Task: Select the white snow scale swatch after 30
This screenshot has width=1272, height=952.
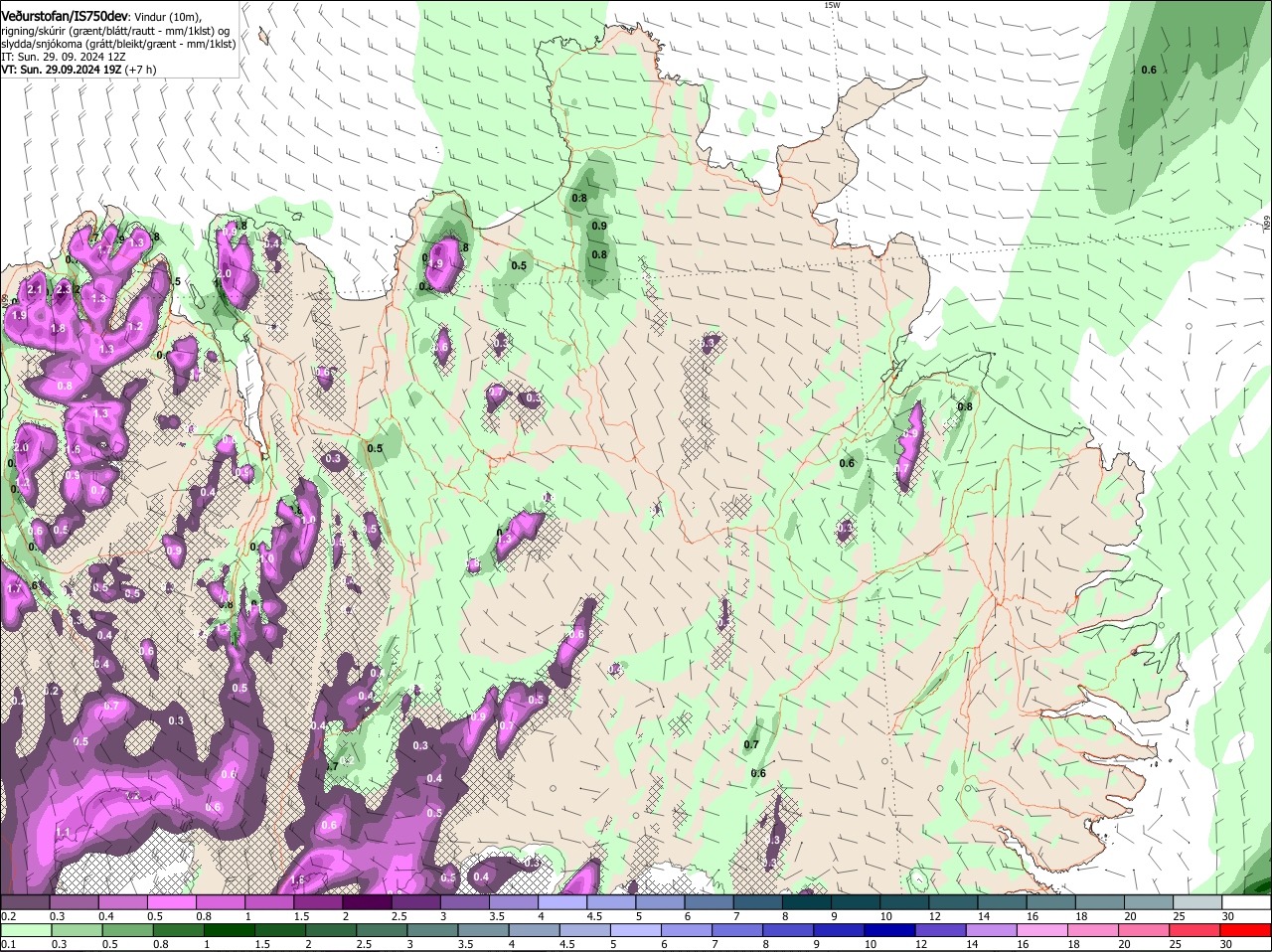Action: tap(1247, 901)
